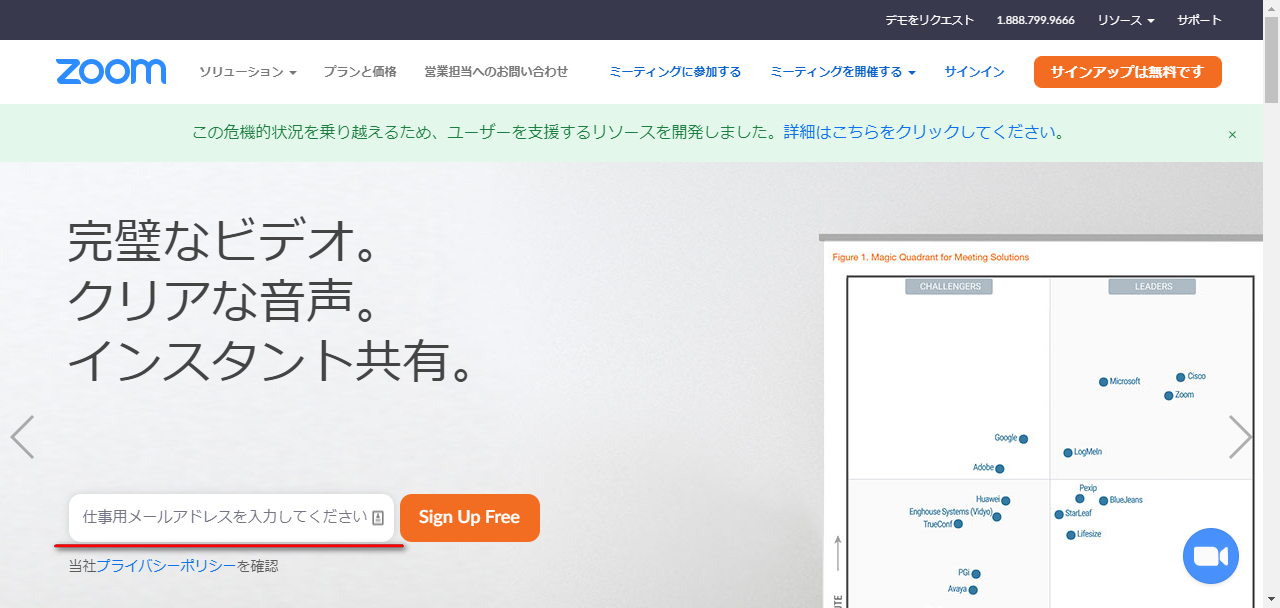Go to next slide with right arrow
Image resolution: width=1280 pixels, height=608 pixels.
coord(1240,437)
